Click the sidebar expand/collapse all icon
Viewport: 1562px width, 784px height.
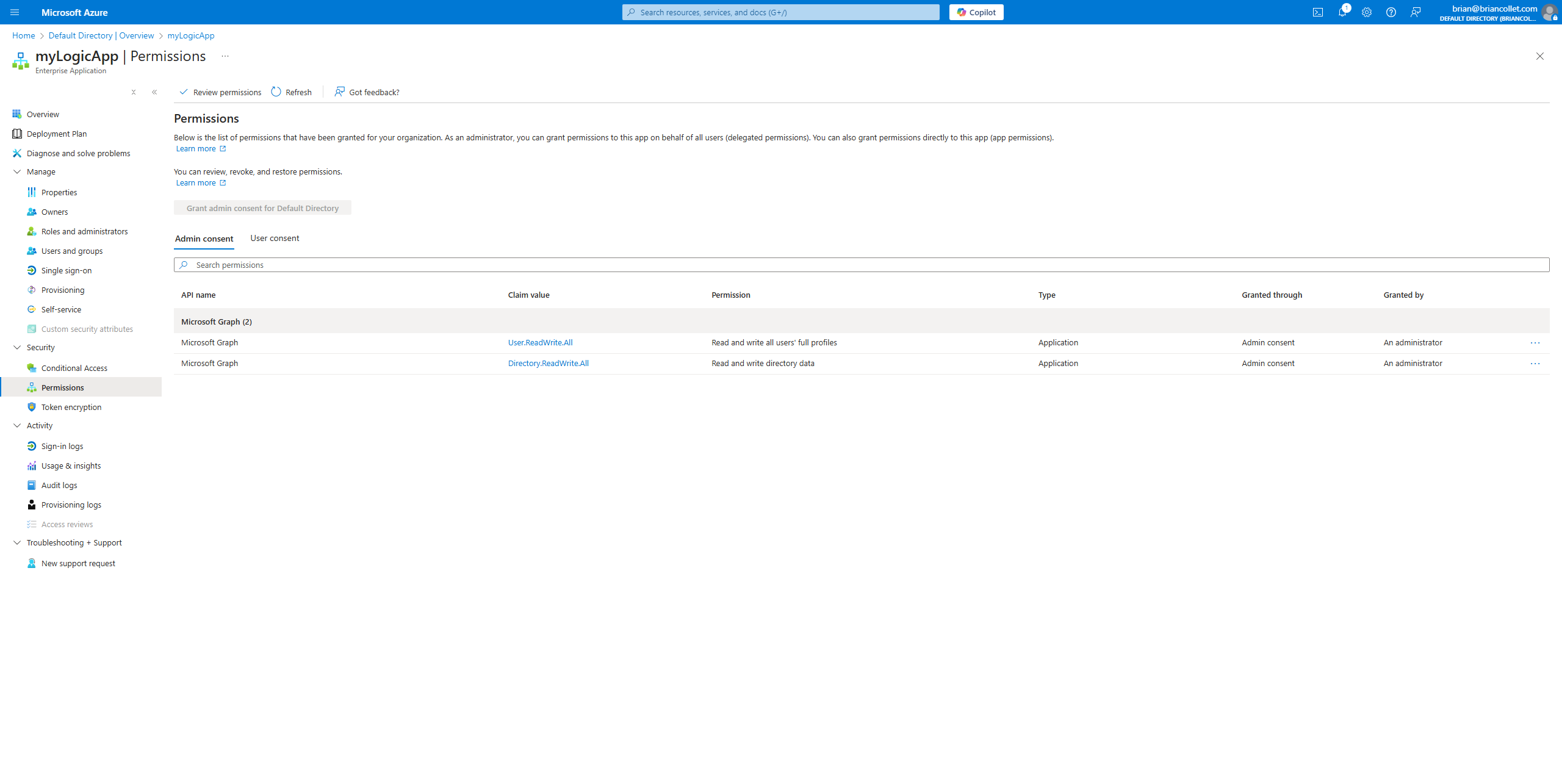[x=134, y=92]
